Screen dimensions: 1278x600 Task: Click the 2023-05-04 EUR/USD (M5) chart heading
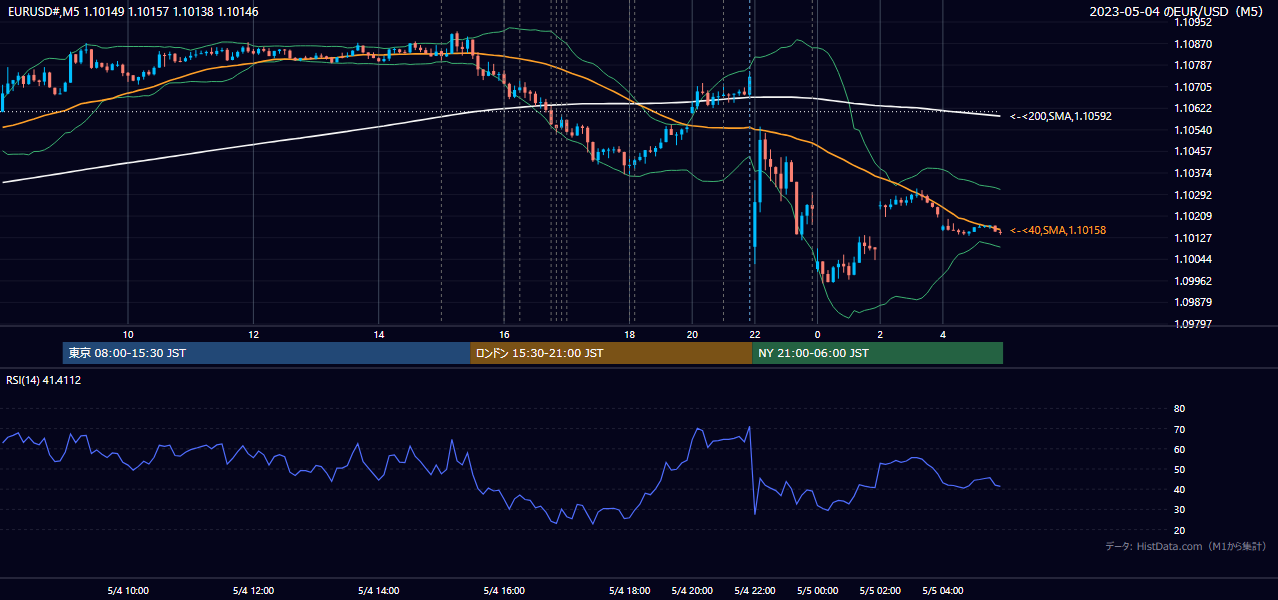(x=1177, y=11)
